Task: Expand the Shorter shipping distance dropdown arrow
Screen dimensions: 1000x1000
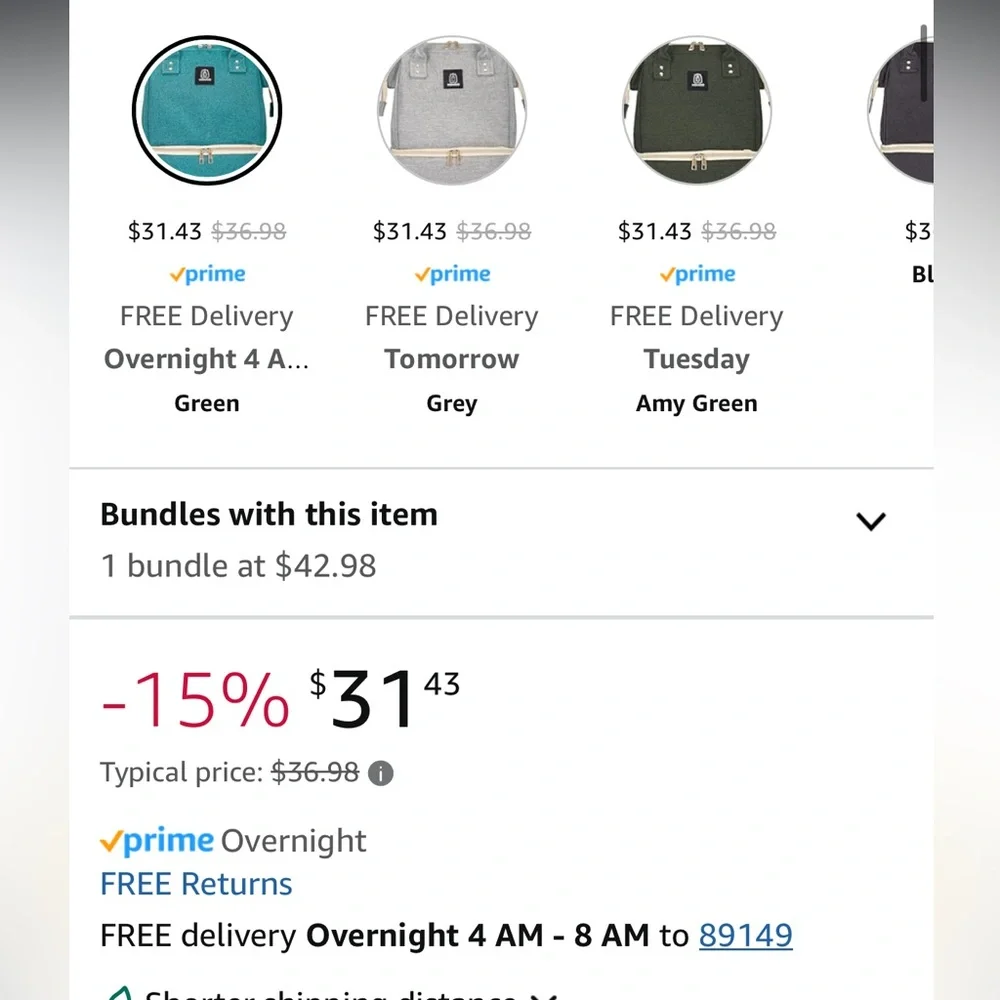Action: pos(543,996)
